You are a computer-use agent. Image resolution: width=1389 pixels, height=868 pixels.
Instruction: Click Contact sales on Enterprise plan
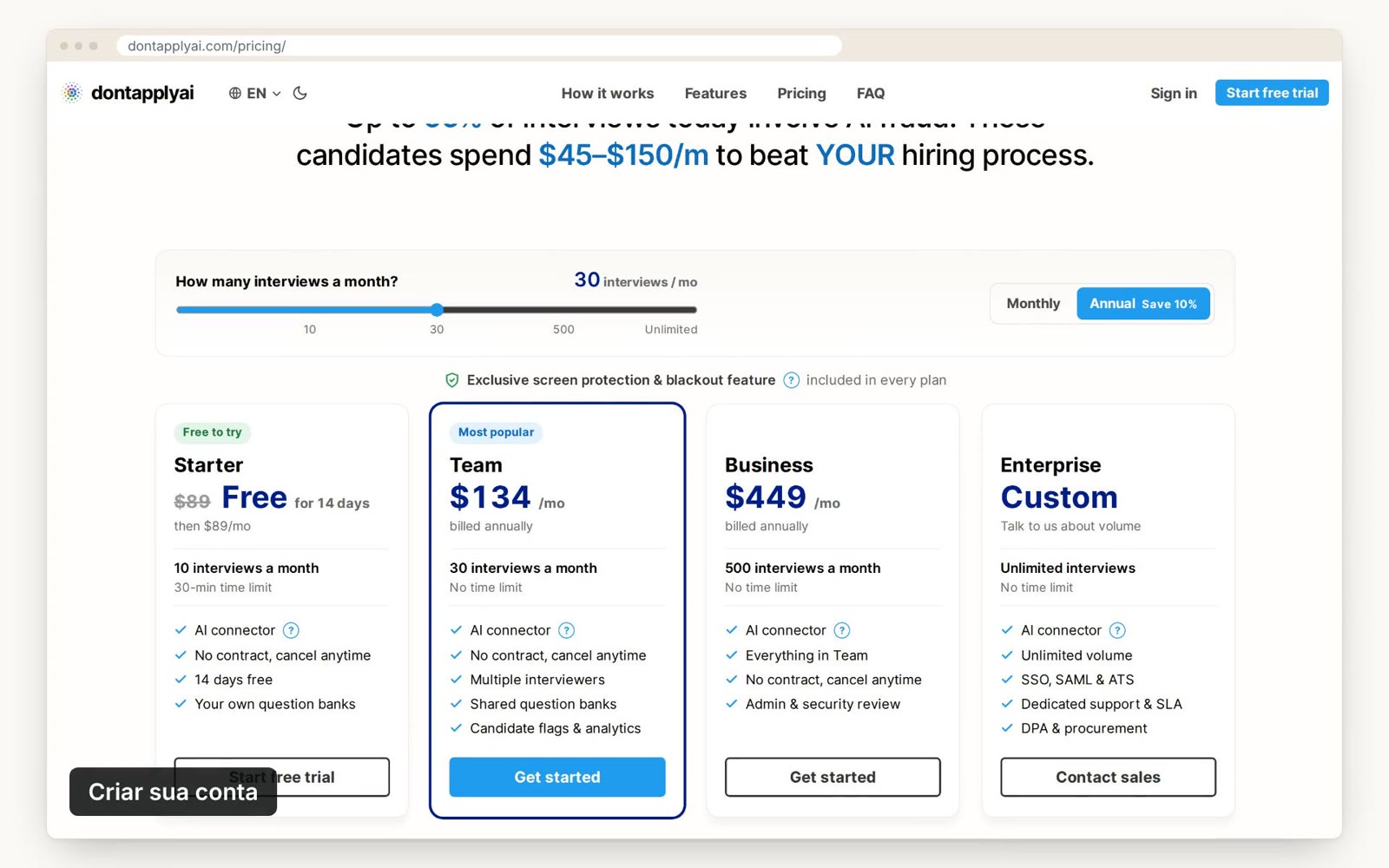tap(1108, 777)
